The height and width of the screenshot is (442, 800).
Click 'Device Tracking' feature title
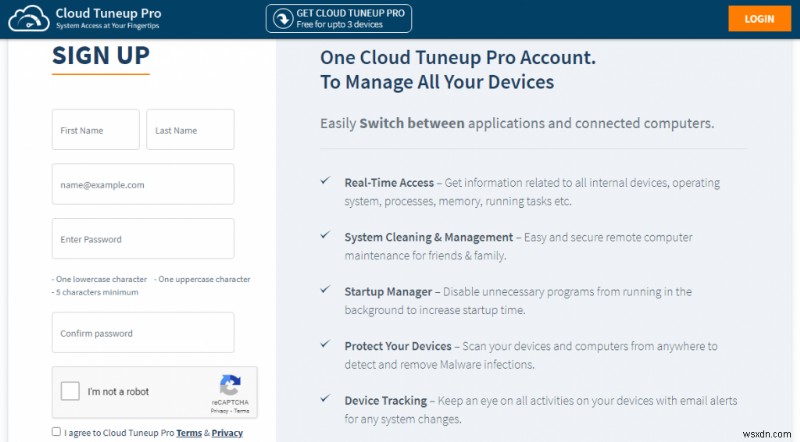click(386, 401)
